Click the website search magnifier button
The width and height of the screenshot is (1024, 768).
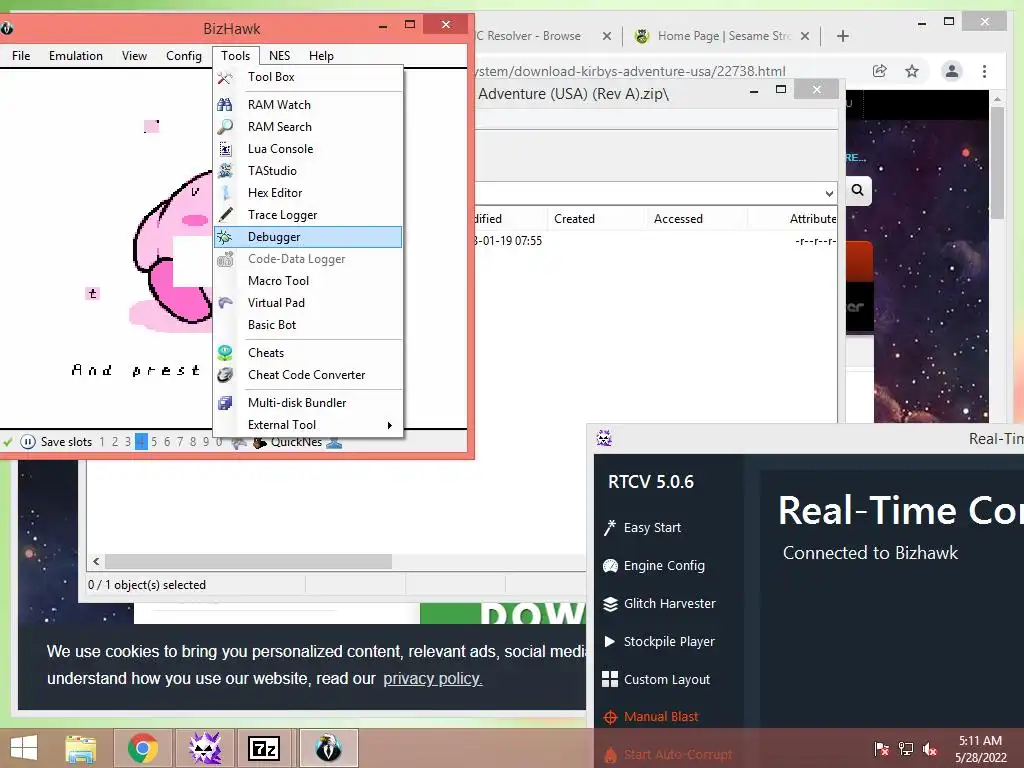pyautogui.click(x=858, y=190)
